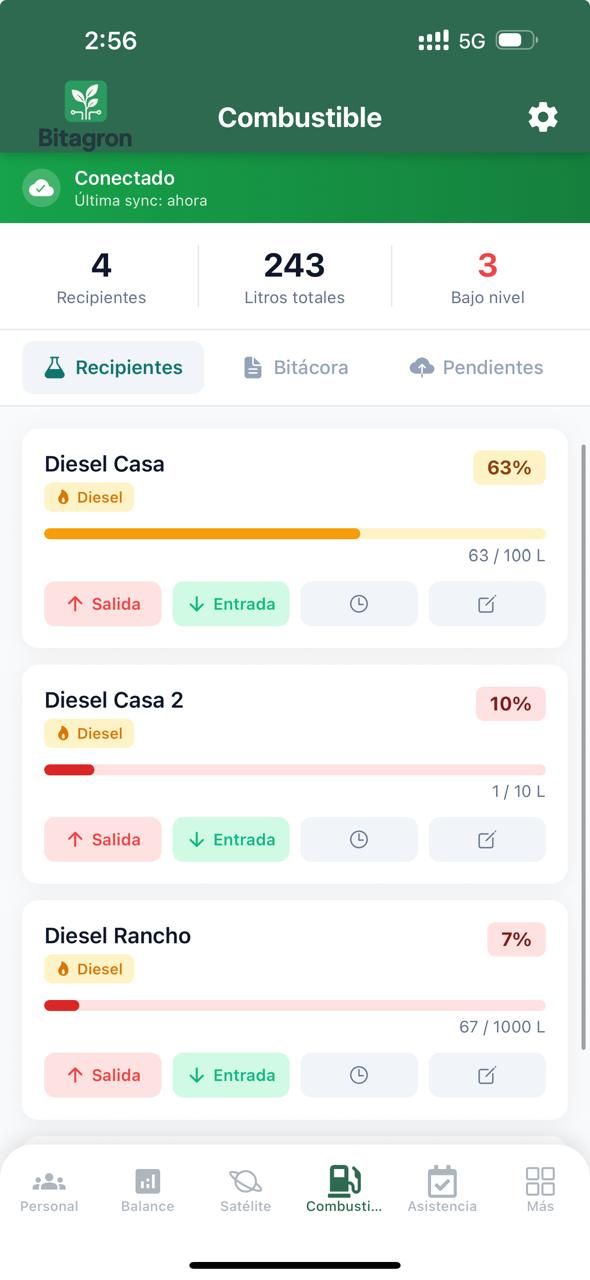
Task: Select the Recipientes tab
Action: coord(113,368)
